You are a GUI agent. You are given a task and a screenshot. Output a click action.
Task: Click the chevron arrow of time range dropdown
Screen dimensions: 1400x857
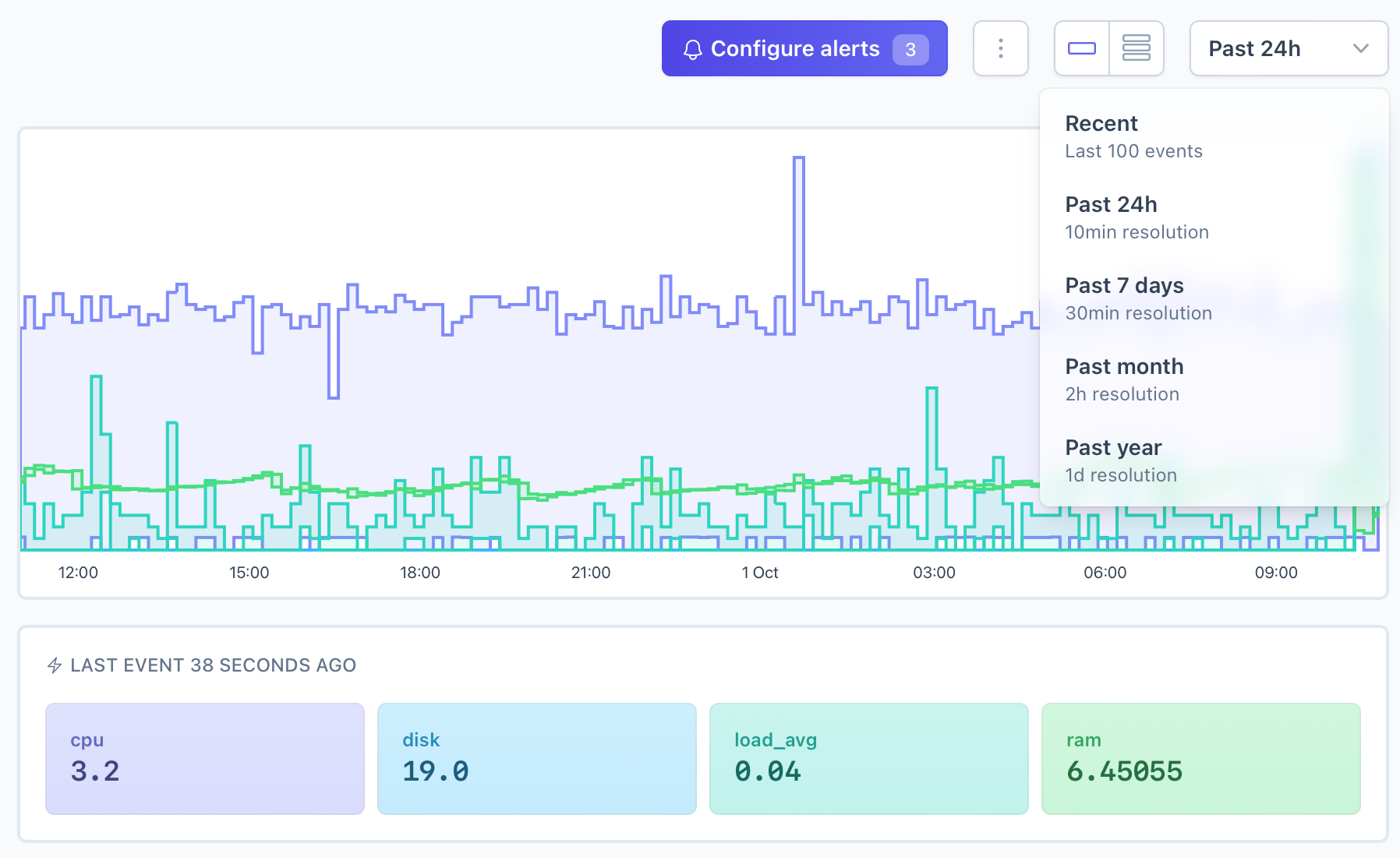[1361, 48]
